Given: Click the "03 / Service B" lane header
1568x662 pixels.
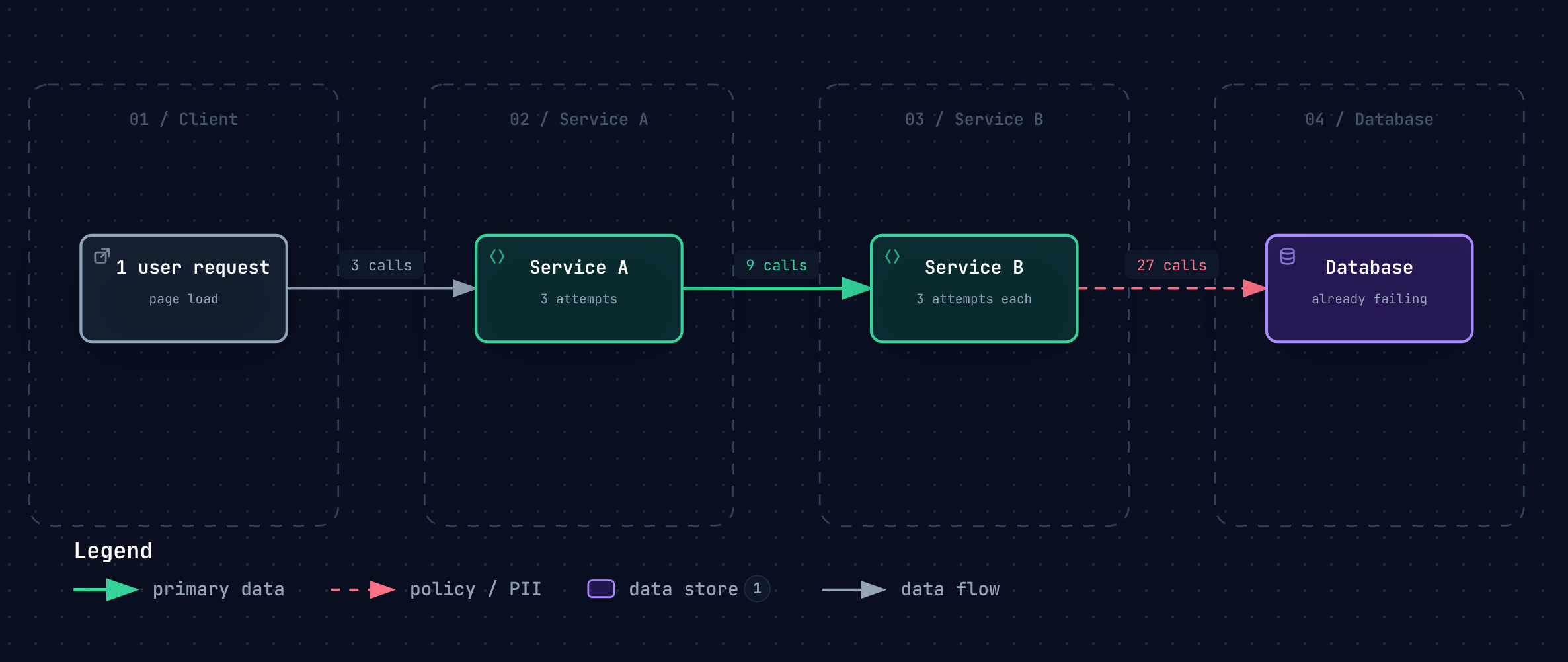Looking at the screenshot, I should coord(974,120).
